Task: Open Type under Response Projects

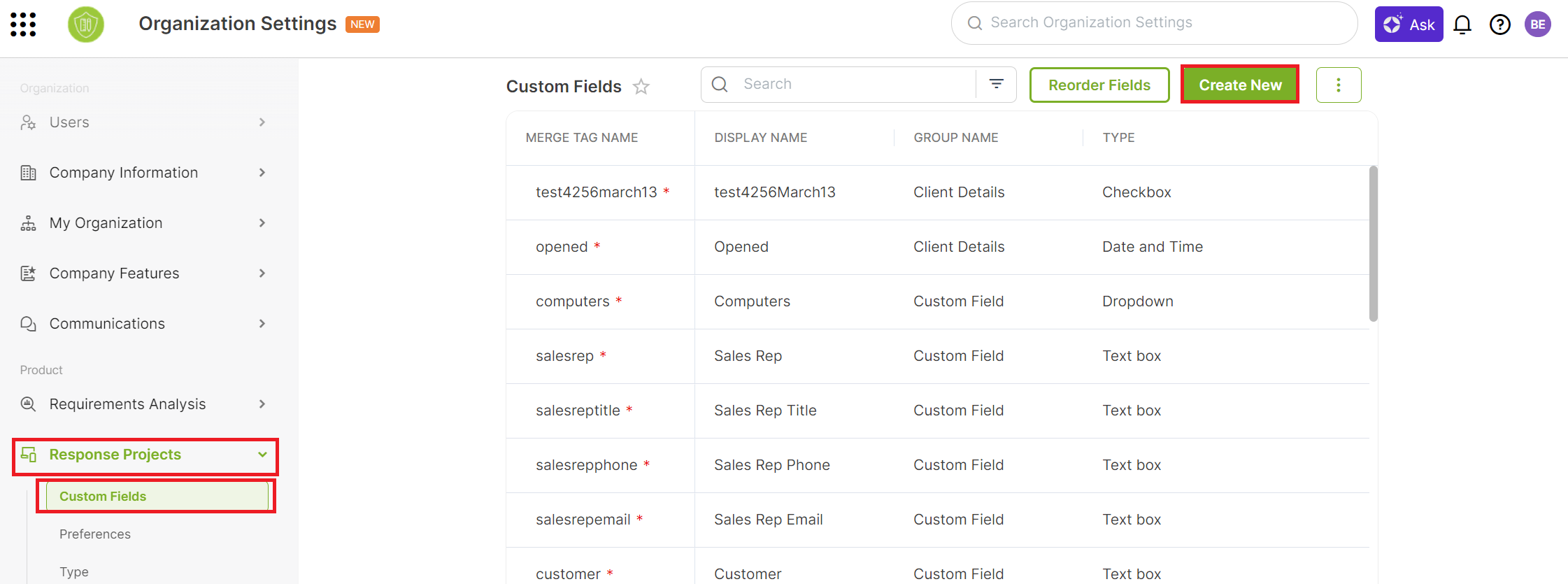Action: pos(74,572)
